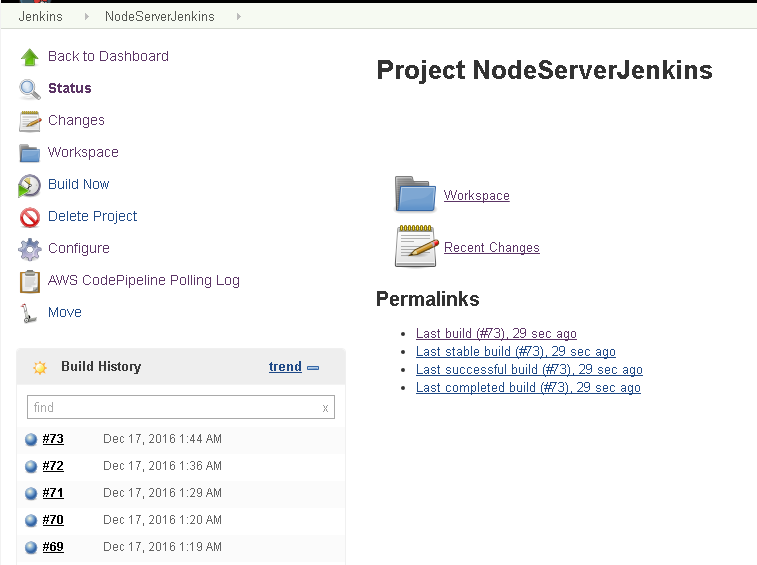Viewport: 757px width, 565px height.
Task: Click the blue status ball for build #73
Action: coord(31,439)
